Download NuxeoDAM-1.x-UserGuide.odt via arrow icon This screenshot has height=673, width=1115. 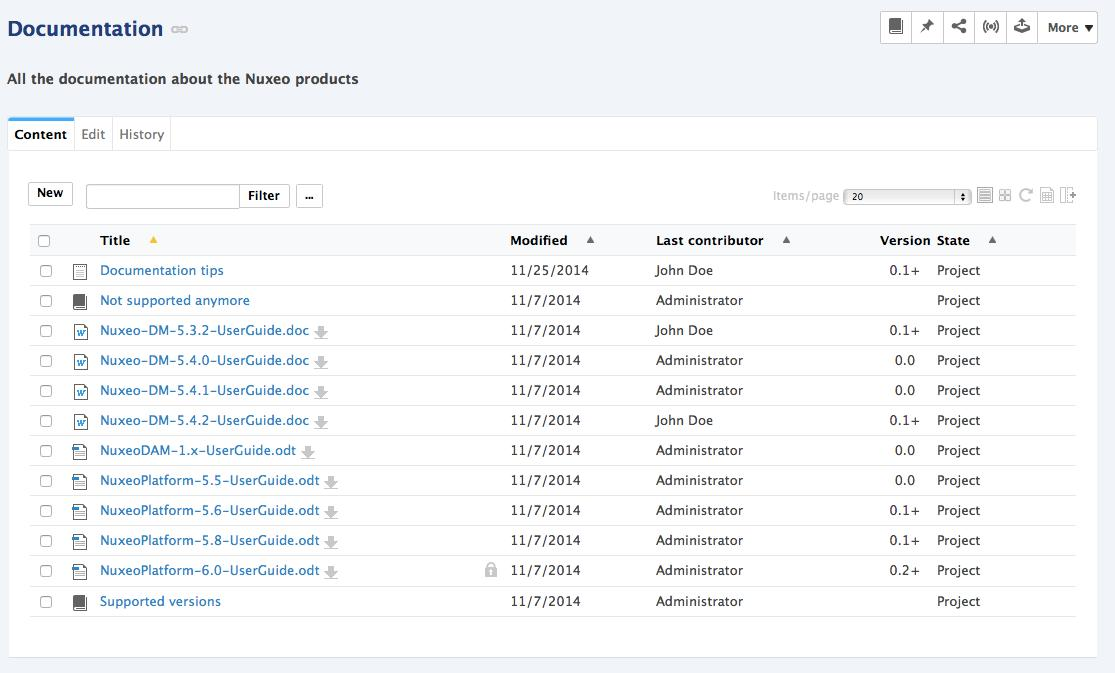pyautogui.click(x=308, y=452)
